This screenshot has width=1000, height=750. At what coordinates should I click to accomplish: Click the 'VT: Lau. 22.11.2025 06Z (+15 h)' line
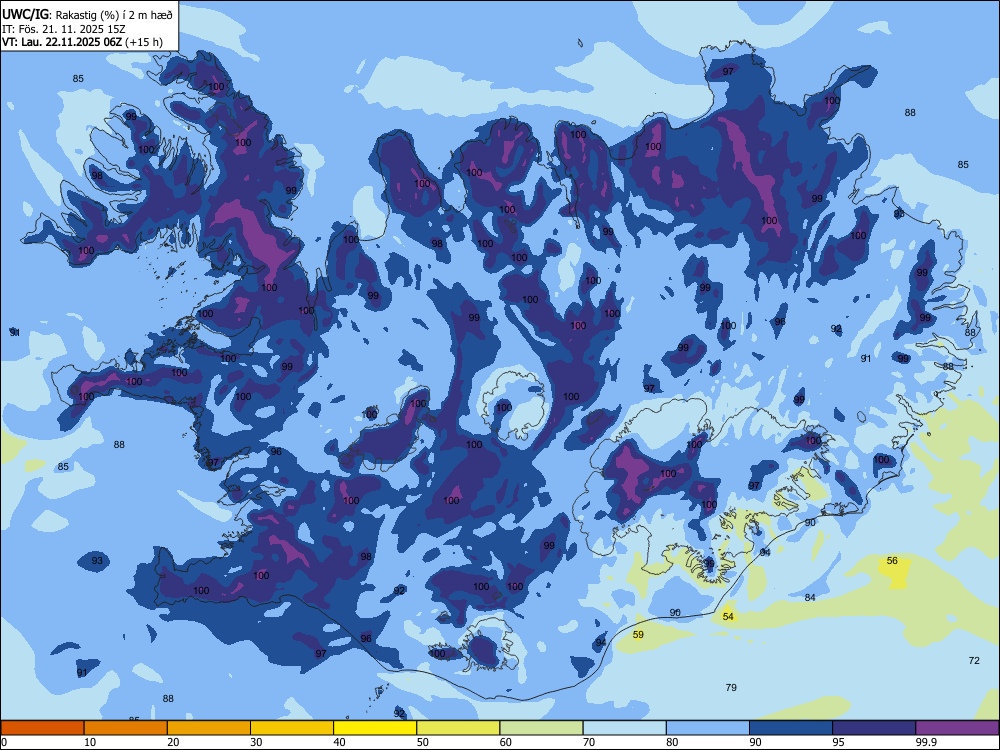(82, 42)
